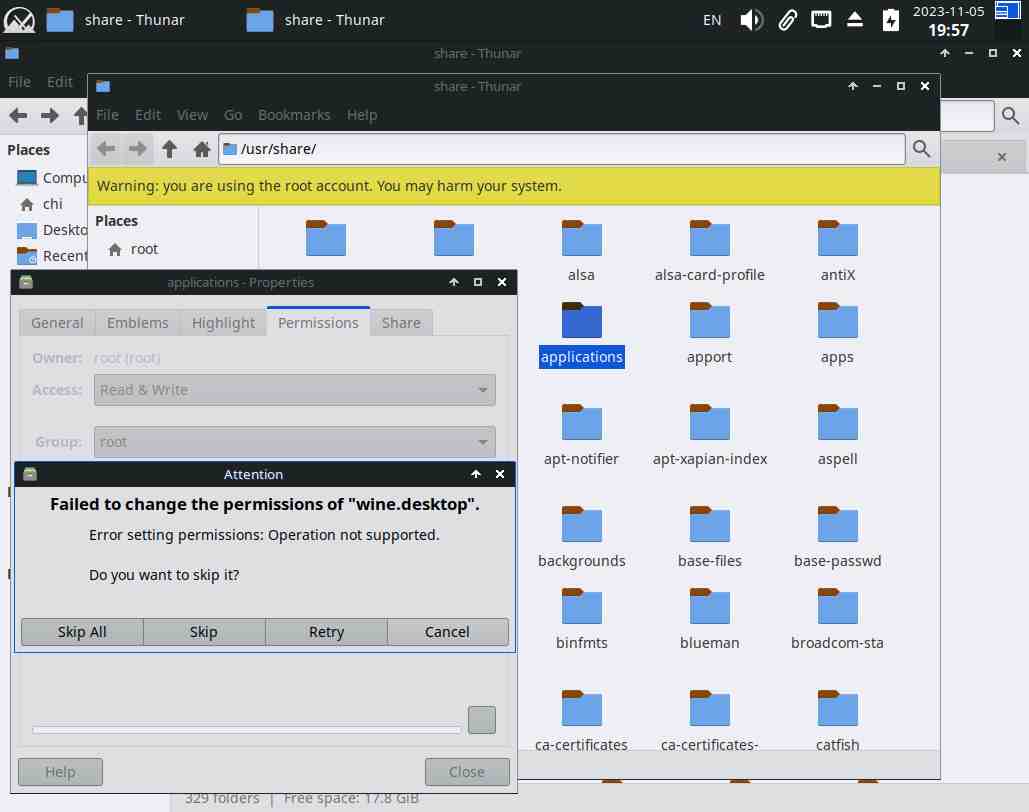Viewport: 1029px width, 812px height.
Task: Select root in the Places sidebar
Action: (144, 249)
